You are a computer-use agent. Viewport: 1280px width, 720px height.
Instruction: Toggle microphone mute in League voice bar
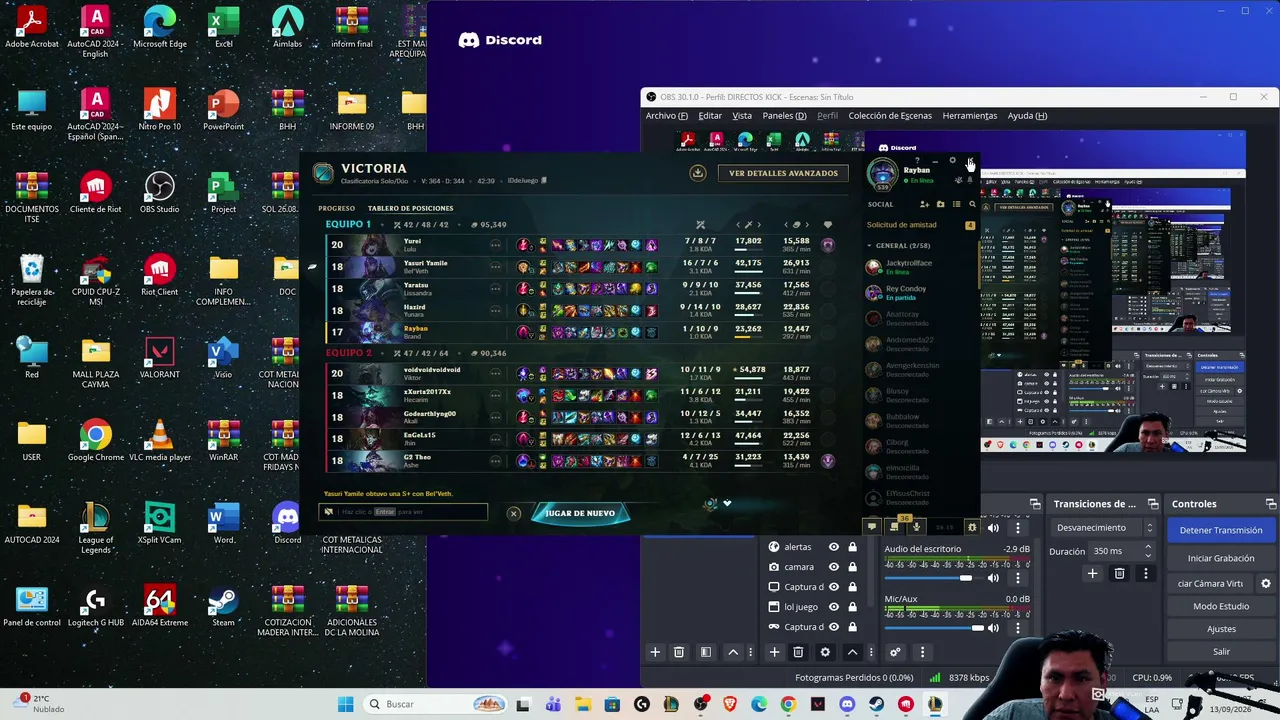(915, 527)
